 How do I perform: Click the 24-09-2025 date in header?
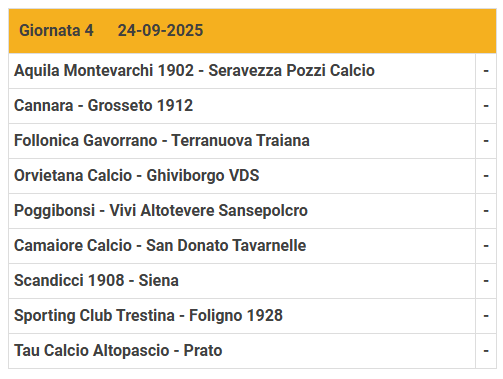pos(160,30)
